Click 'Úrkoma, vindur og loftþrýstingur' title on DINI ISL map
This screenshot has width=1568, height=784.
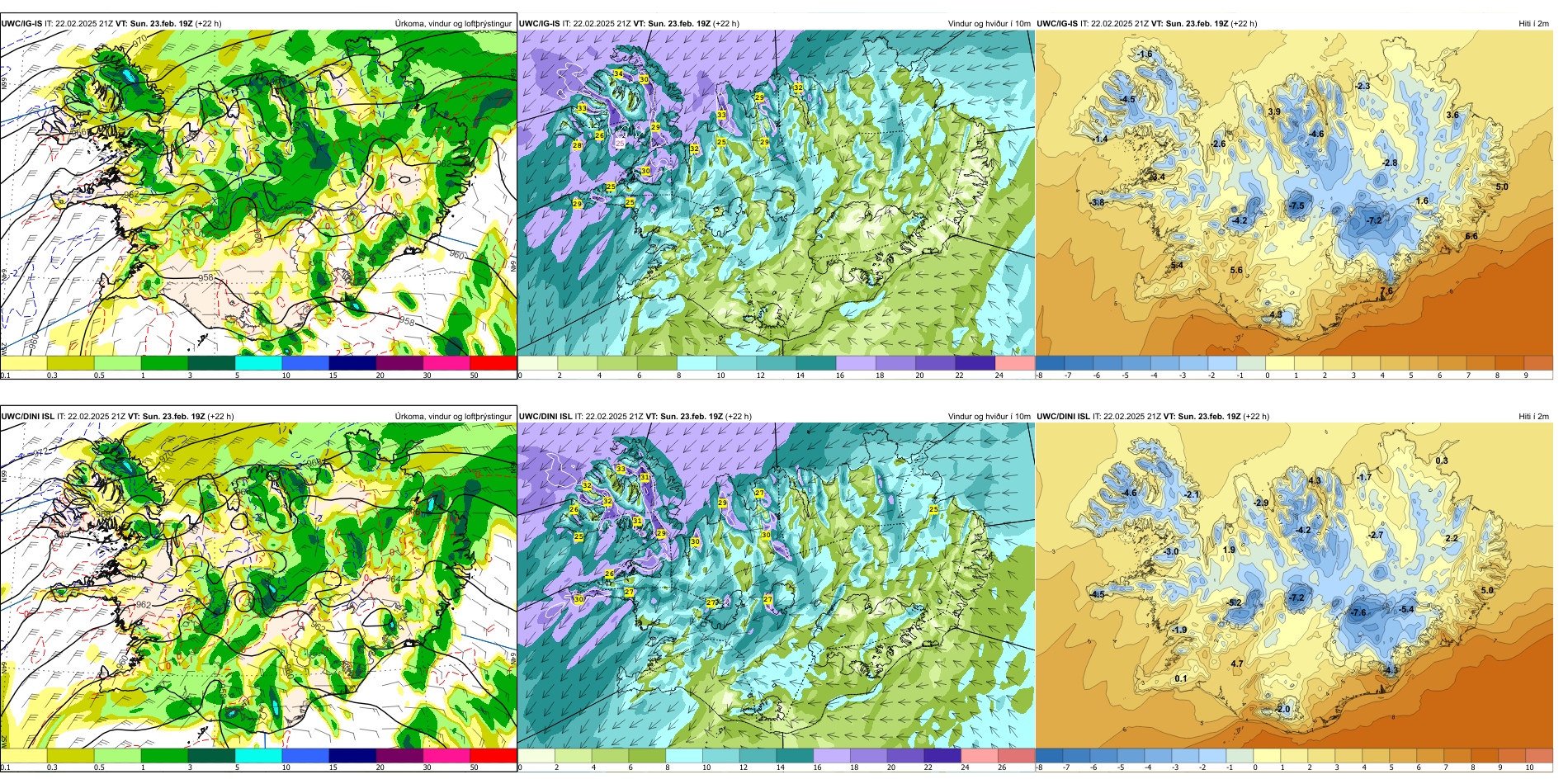click(x=453, y=417)
